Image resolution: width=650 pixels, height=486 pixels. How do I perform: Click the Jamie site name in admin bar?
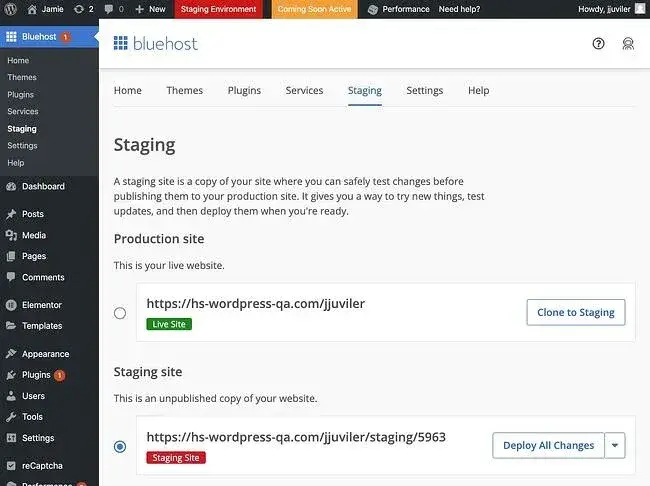coord(53,9)
